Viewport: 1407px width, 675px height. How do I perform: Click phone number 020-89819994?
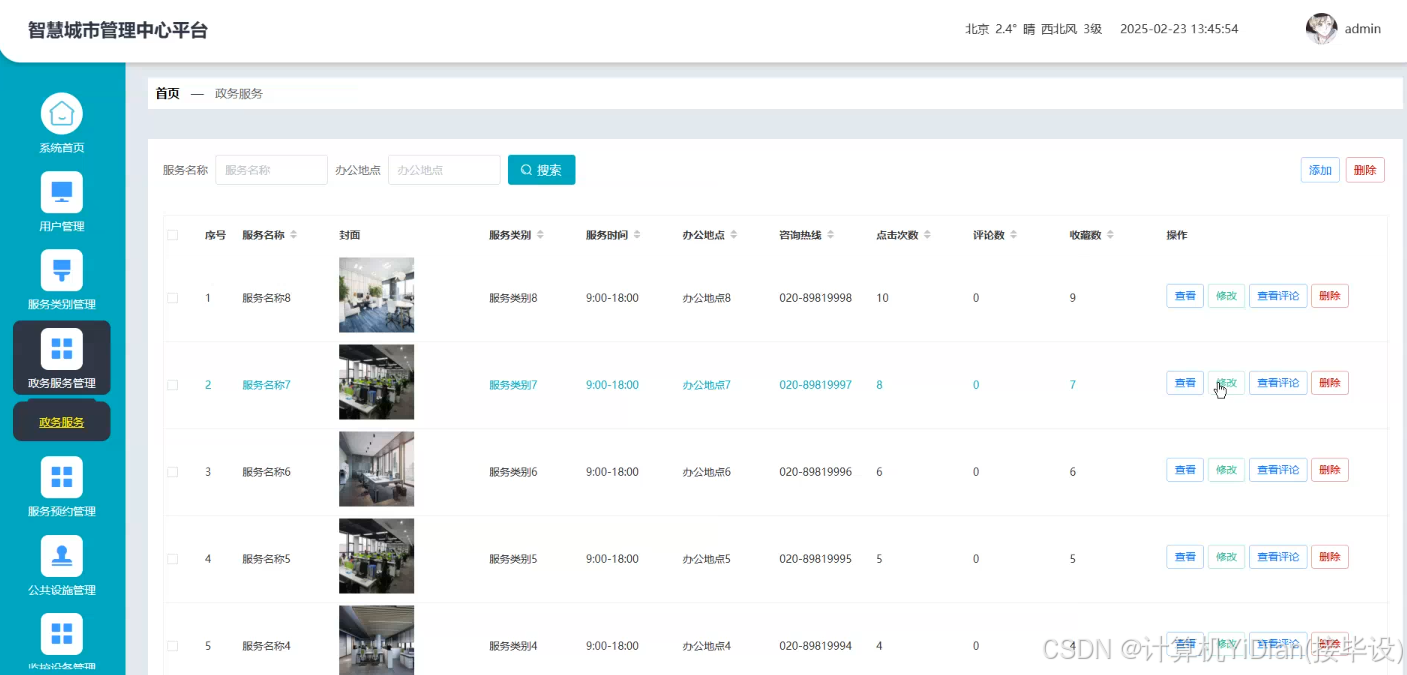click(x=816, y=646)
